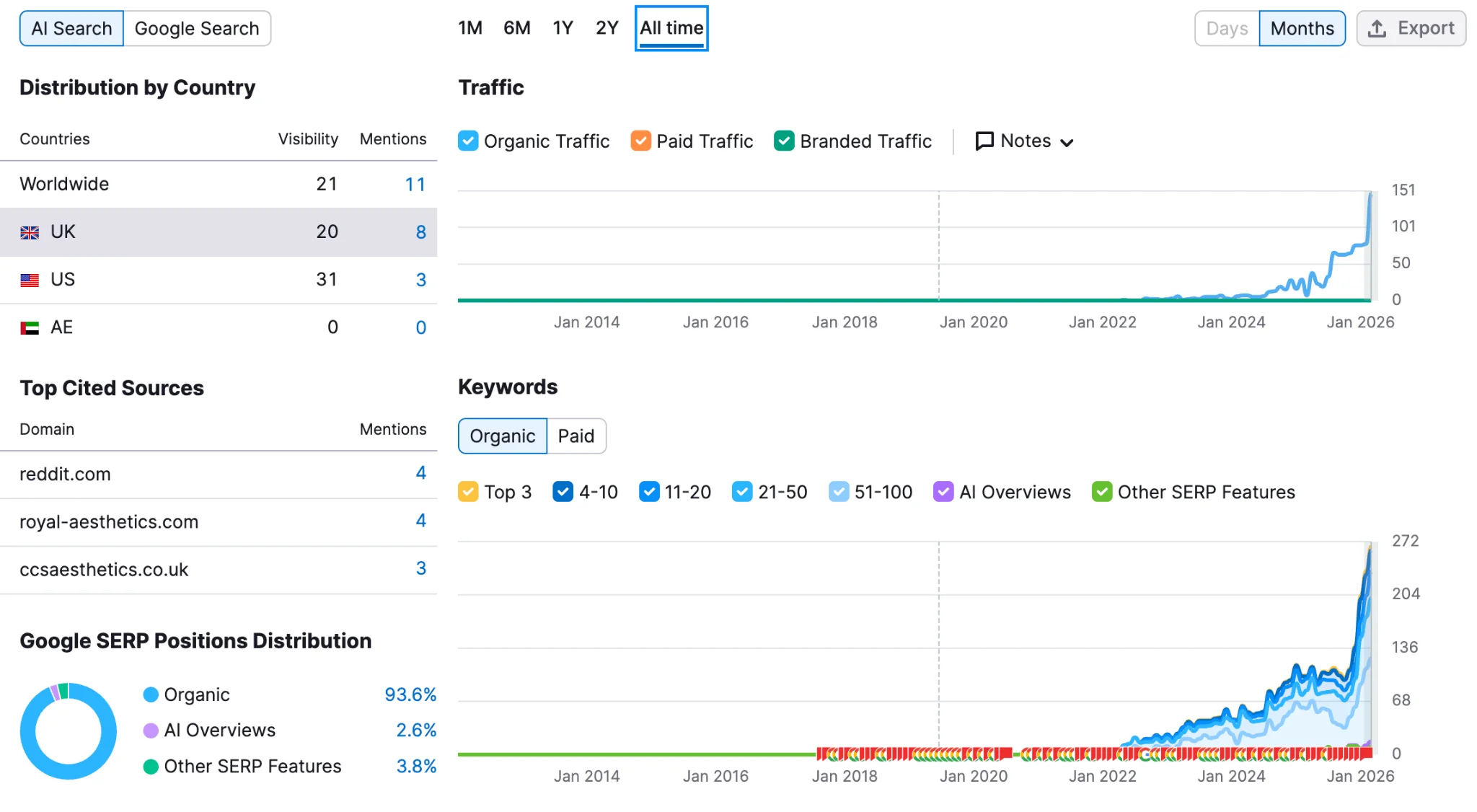Click the Other SERP Features legend dot
Image resolution: width=1477 pixels, height=812 pixels.
pyautogui.click(x=151, y=767)
